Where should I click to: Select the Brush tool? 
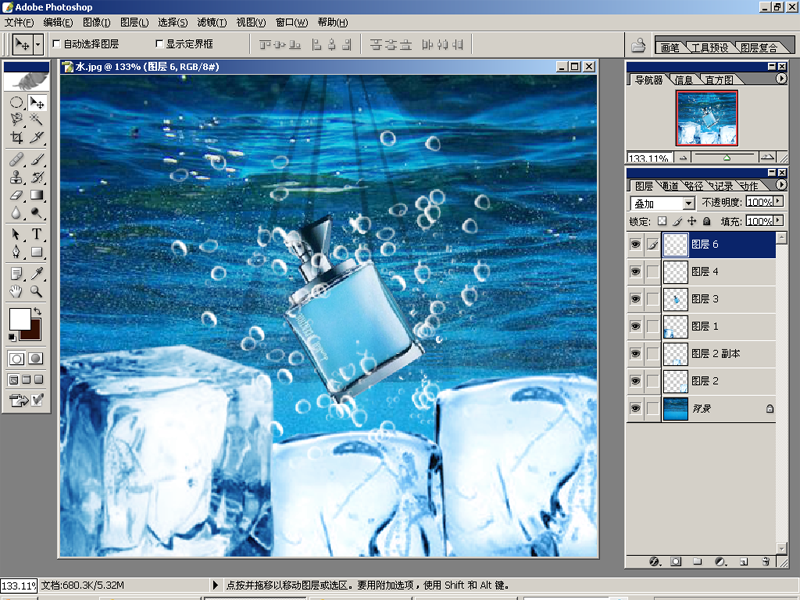click(x=37, y=159)
